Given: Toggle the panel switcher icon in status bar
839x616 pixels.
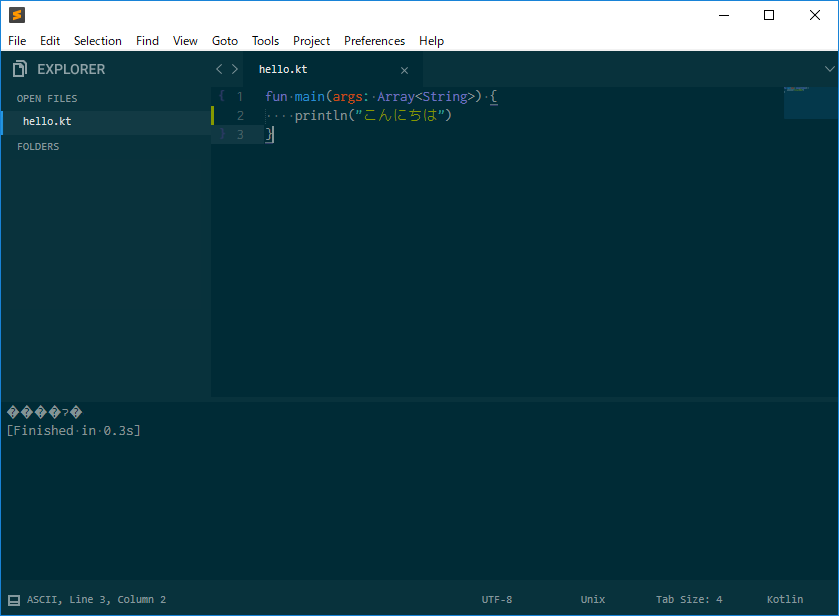Looking at the screenshot, I should click(x=14, y=600).
